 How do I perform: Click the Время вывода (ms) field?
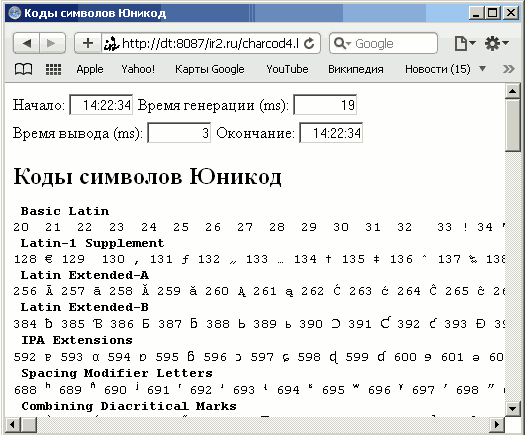click(179, 133)
